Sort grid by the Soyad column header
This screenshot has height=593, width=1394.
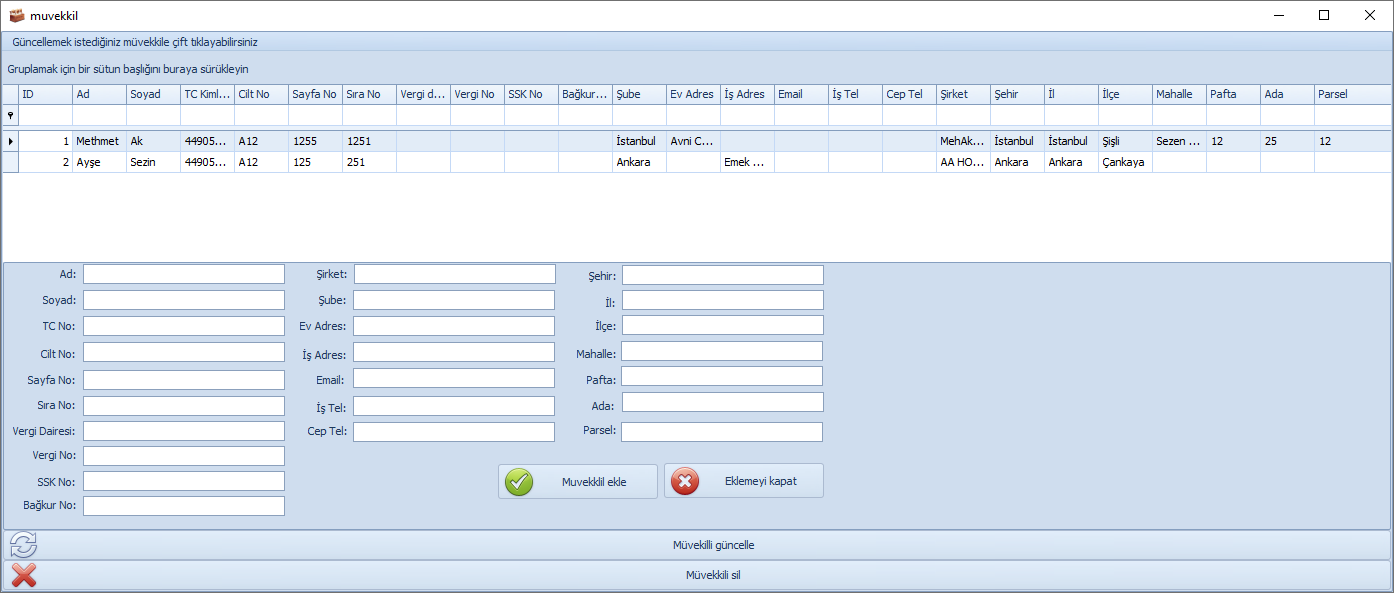coord(153,94)
